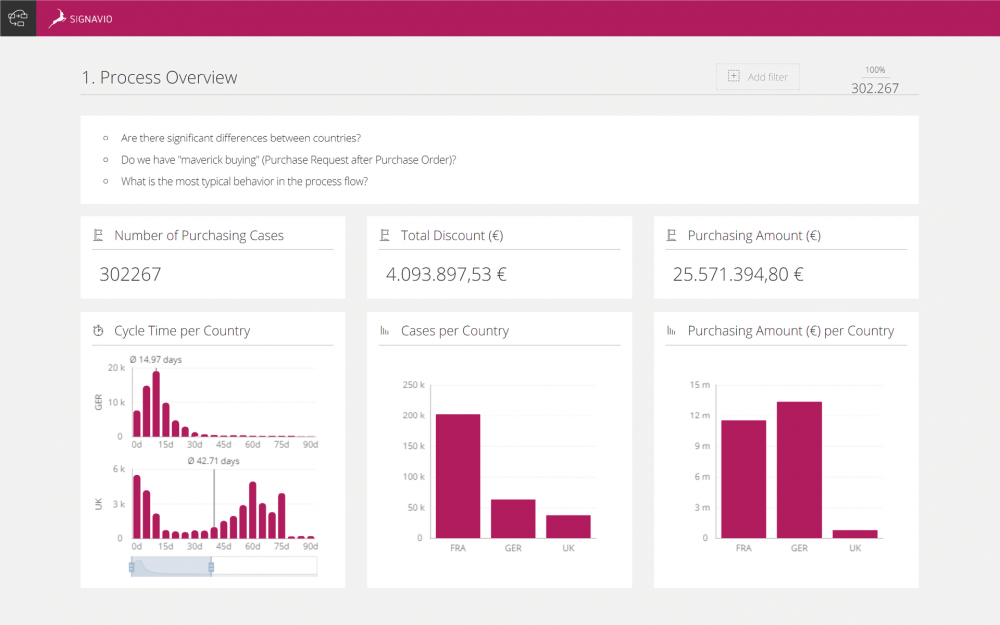Click the bar chart icon beside Cases per Country

(385, 331)
